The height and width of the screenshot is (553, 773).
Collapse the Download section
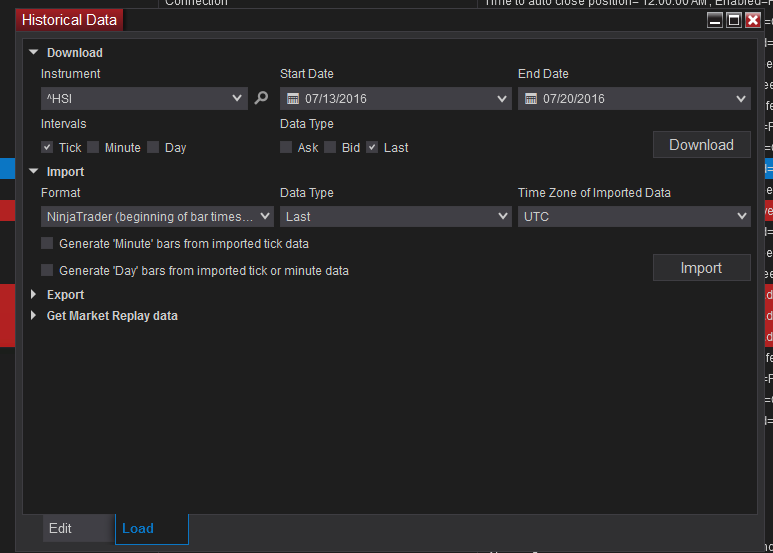point(34,52)
